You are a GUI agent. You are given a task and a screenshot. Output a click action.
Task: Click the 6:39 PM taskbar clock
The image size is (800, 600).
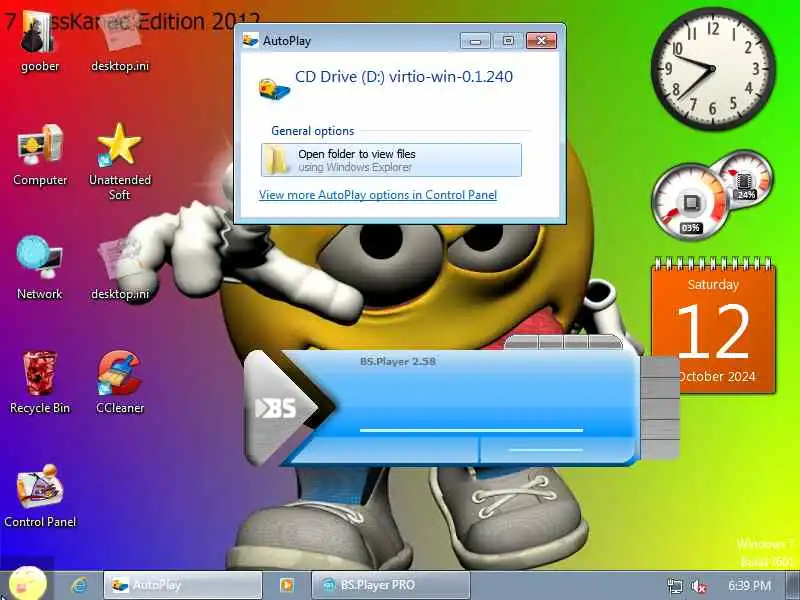click(x=749, y=585)
